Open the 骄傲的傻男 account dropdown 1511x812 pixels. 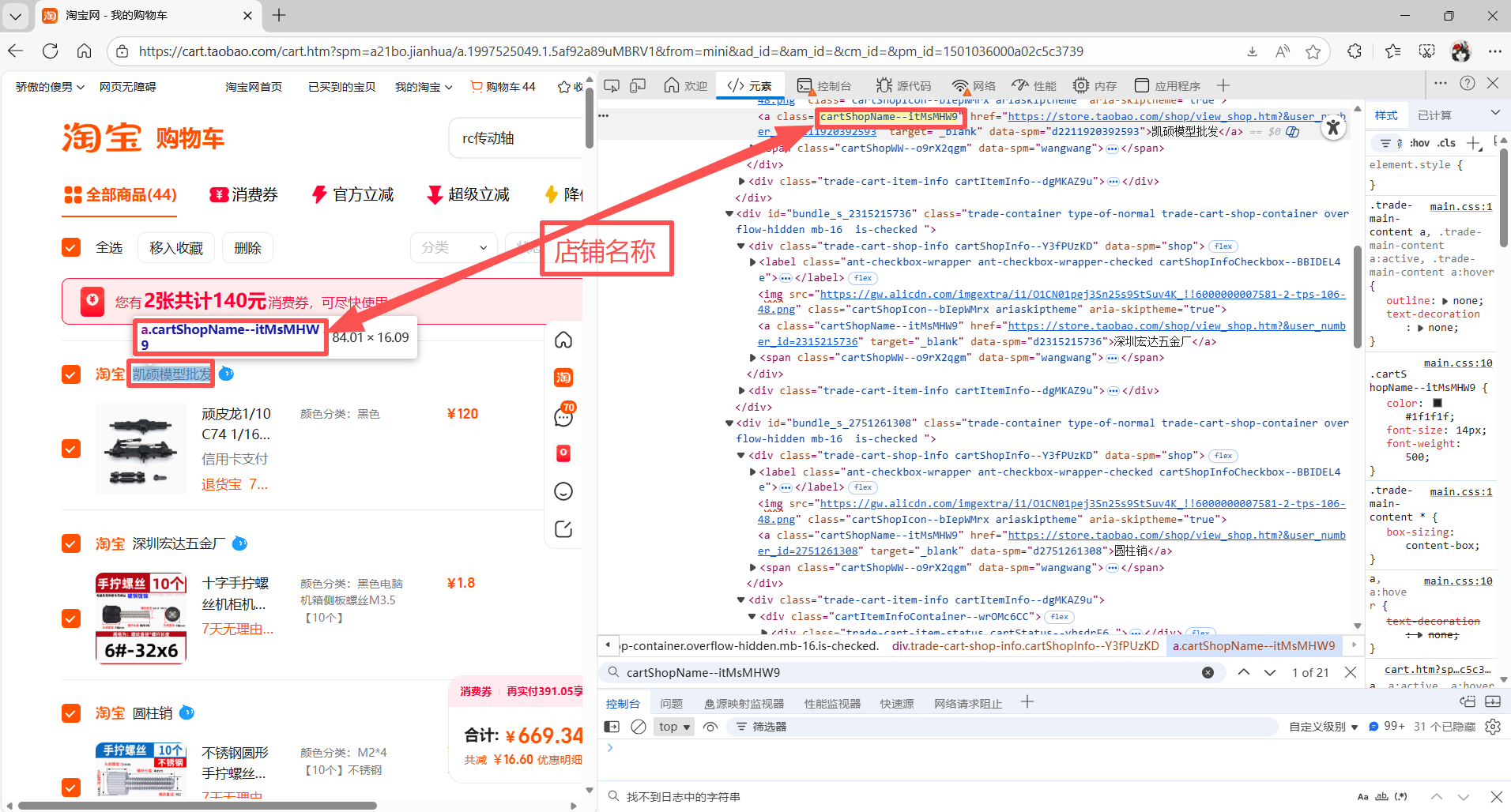click(x=50, y=87)
